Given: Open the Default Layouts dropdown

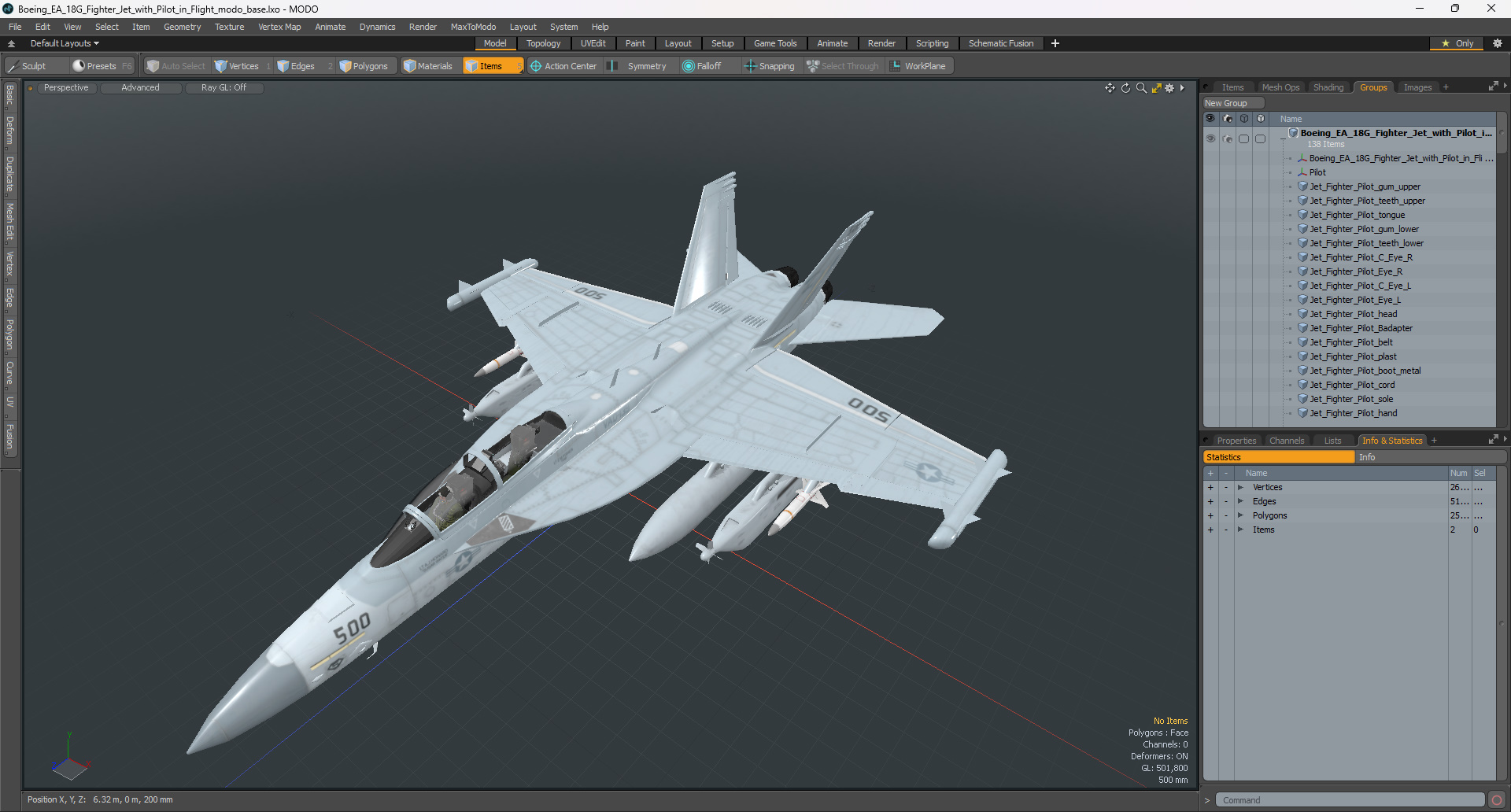Looking at the screenshot, I should (x=65, y=43).
